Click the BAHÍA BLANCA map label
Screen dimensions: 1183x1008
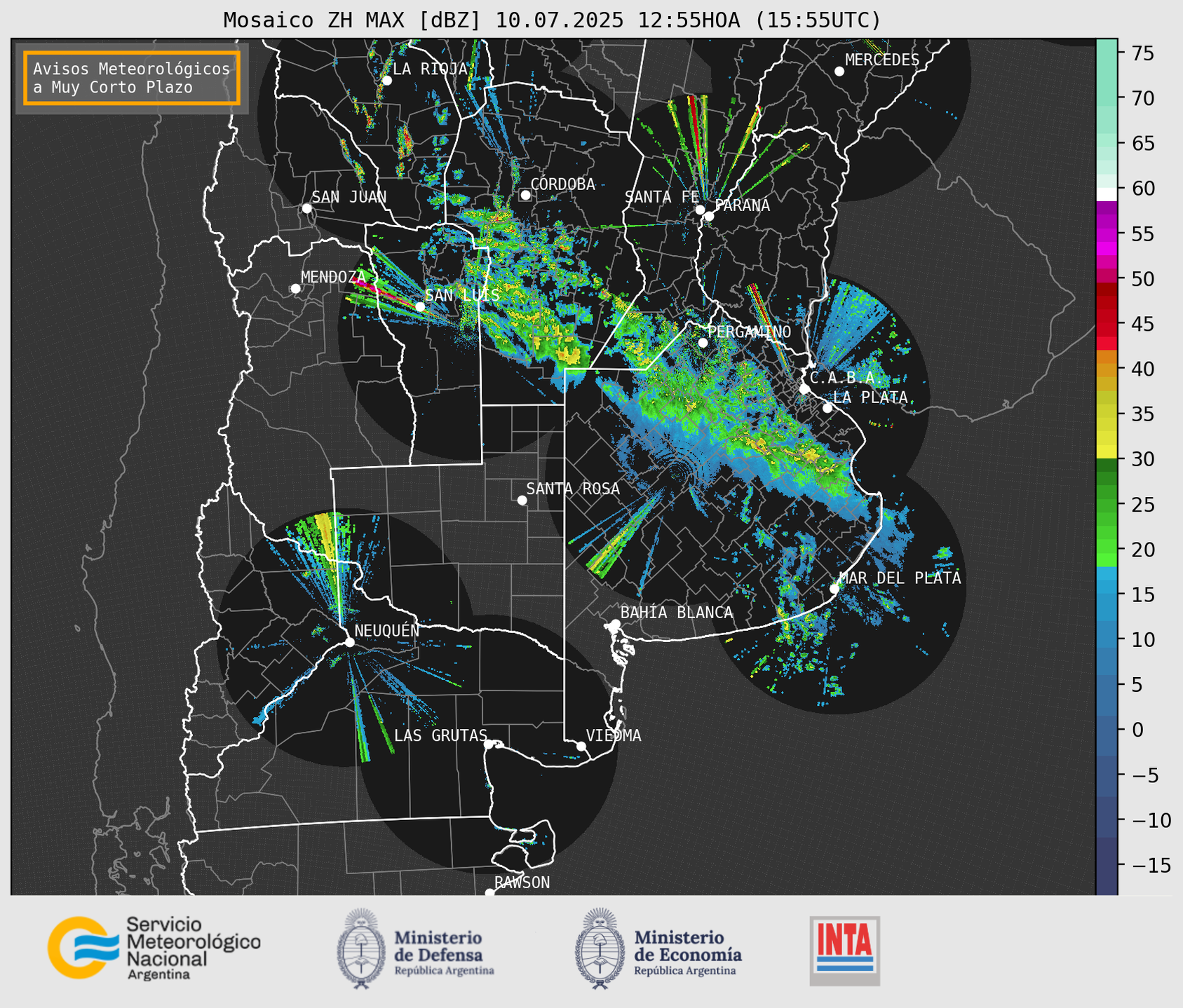click(677, 613)
